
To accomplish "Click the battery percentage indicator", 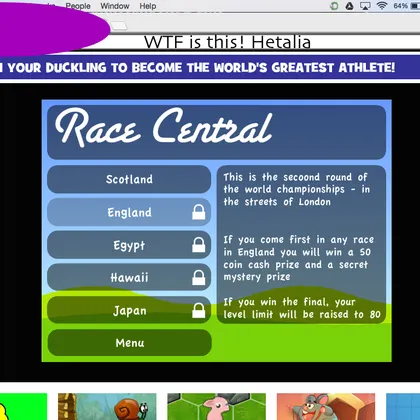I will [400, 6].
